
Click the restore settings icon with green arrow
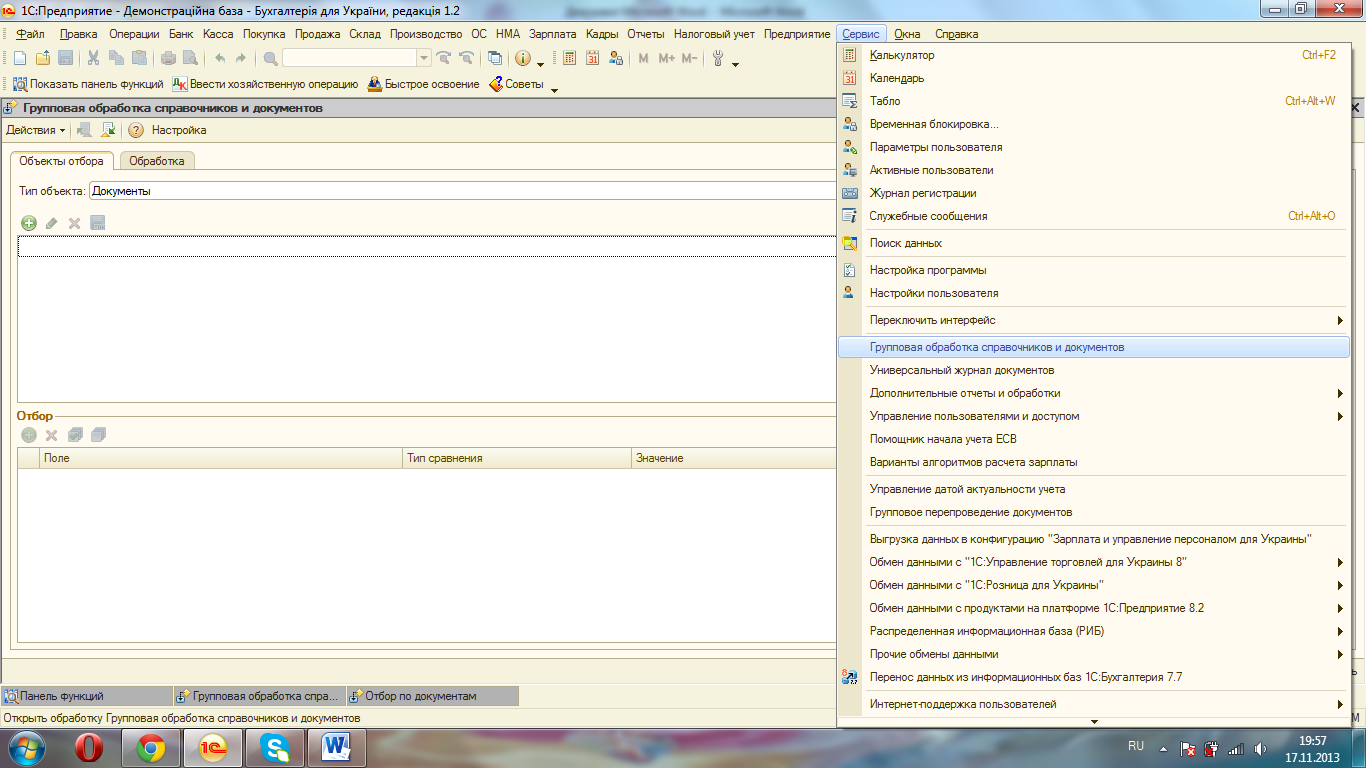pyautogui.click(x=108, y=130)
